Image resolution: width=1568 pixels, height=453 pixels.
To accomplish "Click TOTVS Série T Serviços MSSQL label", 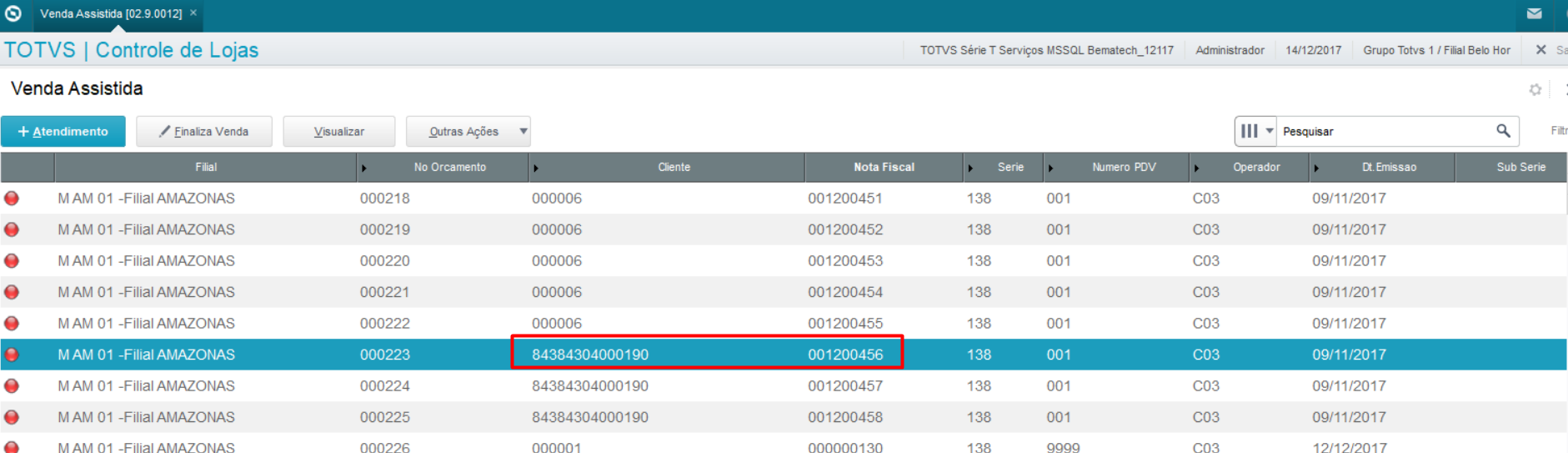I will [1046, 50].
